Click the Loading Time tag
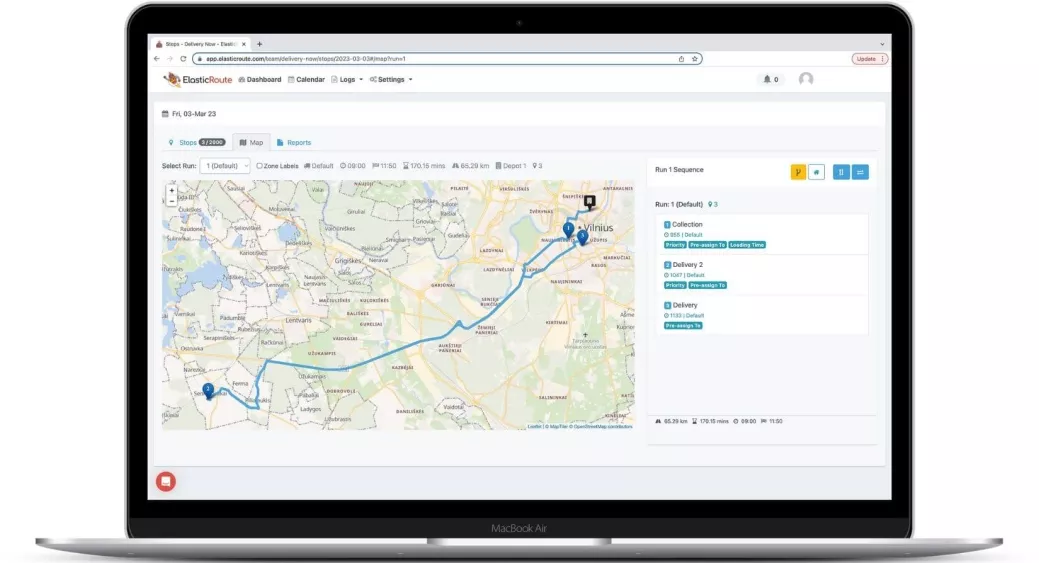 [747, 245]
